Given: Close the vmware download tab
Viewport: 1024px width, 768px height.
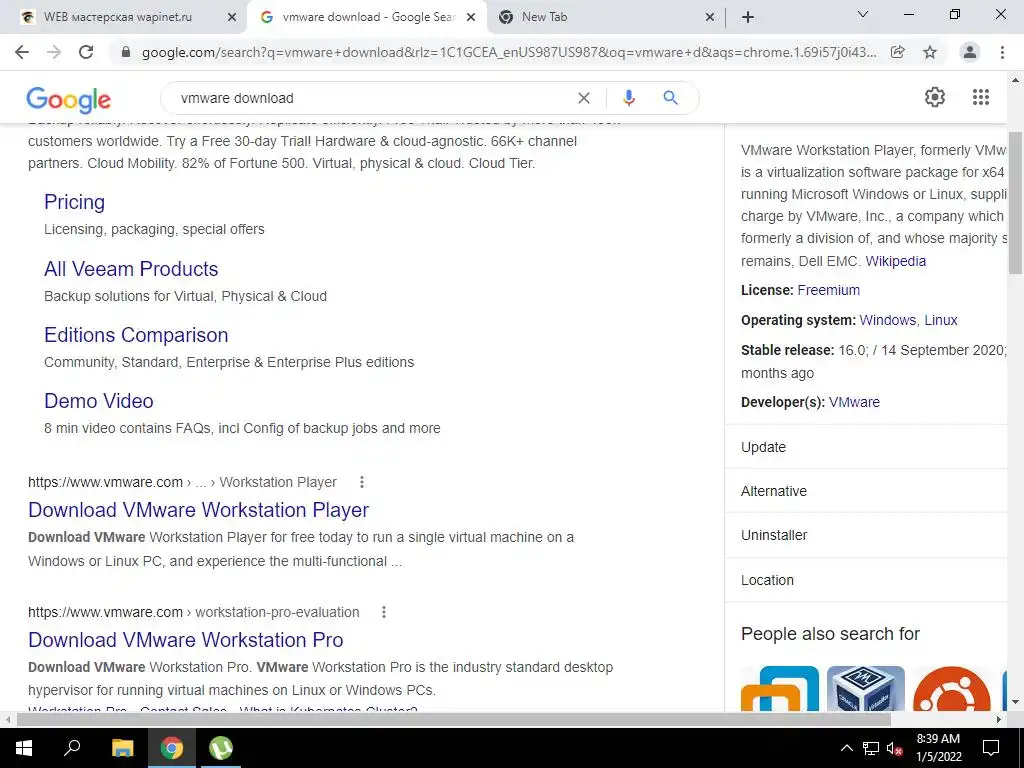Looking at the screenshot, I should 471,18.
